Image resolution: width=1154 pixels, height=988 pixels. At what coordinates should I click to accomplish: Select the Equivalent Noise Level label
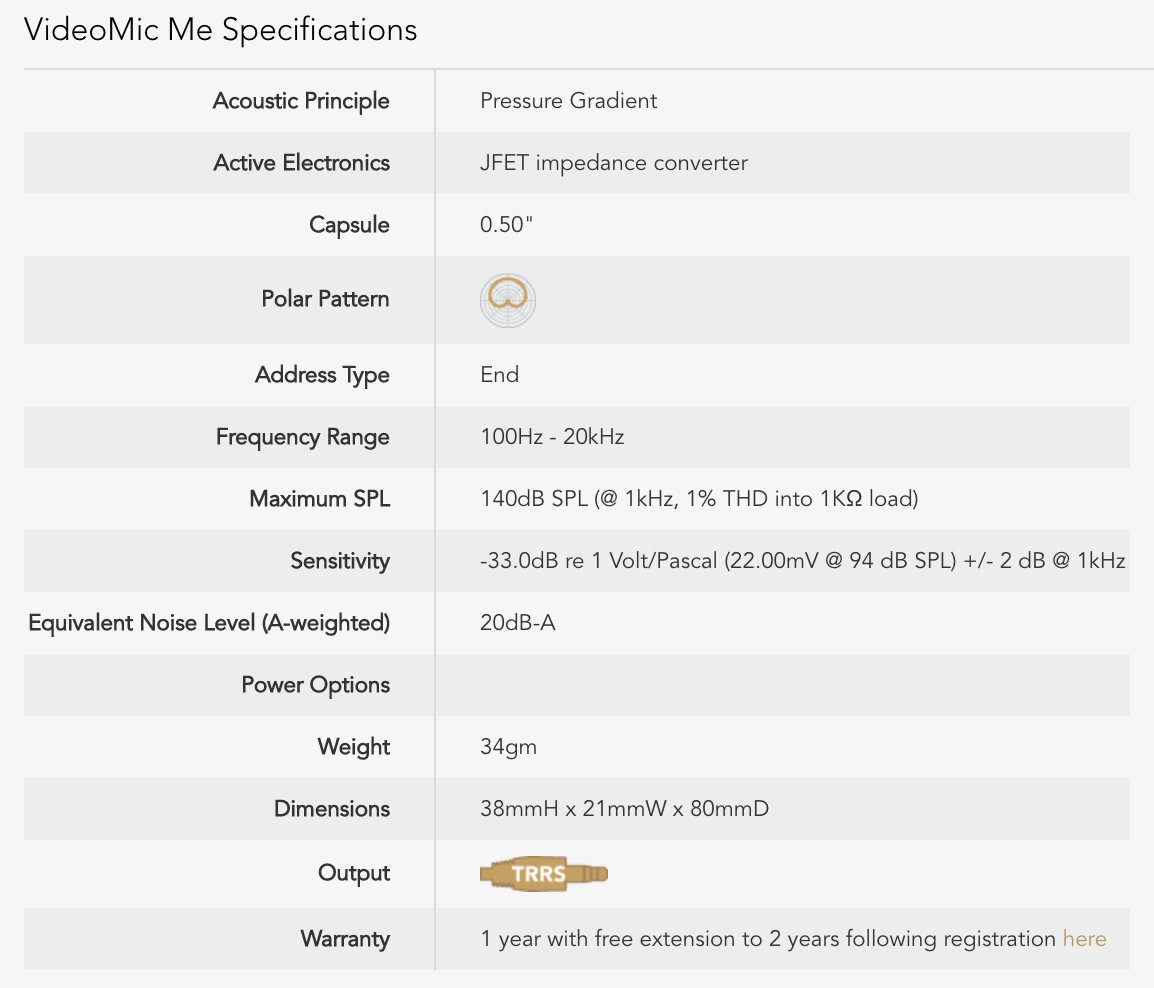209,623
